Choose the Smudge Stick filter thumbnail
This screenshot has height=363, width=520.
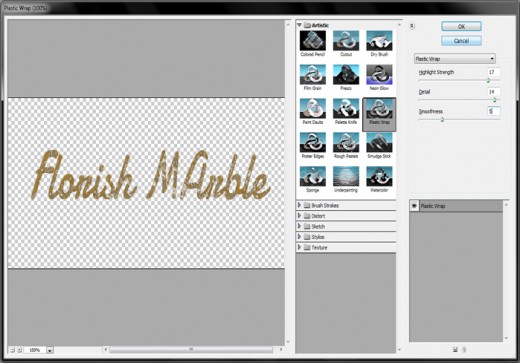click(x=379, y=143)
